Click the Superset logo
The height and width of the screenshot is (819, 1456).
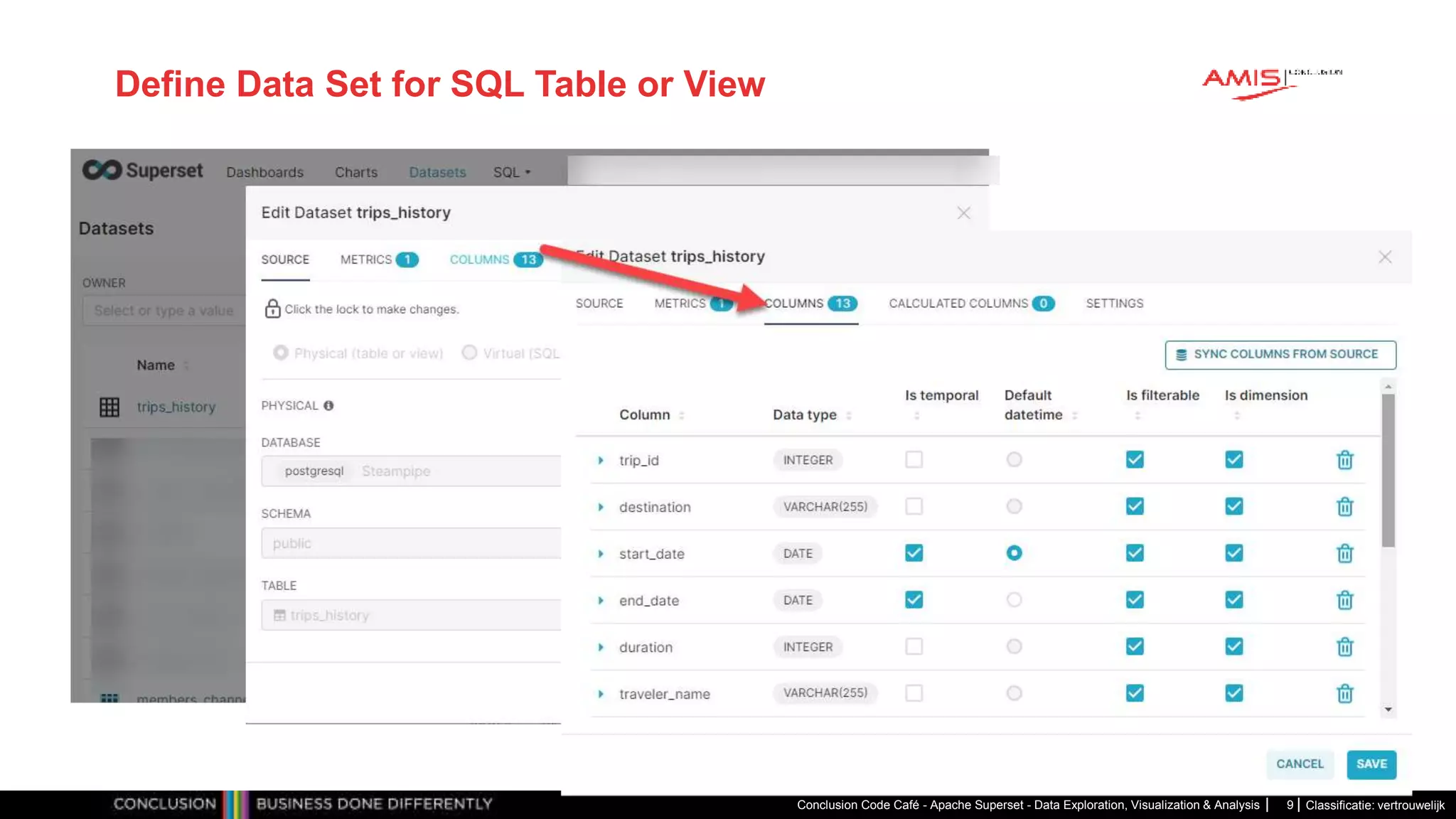(143, 171)
